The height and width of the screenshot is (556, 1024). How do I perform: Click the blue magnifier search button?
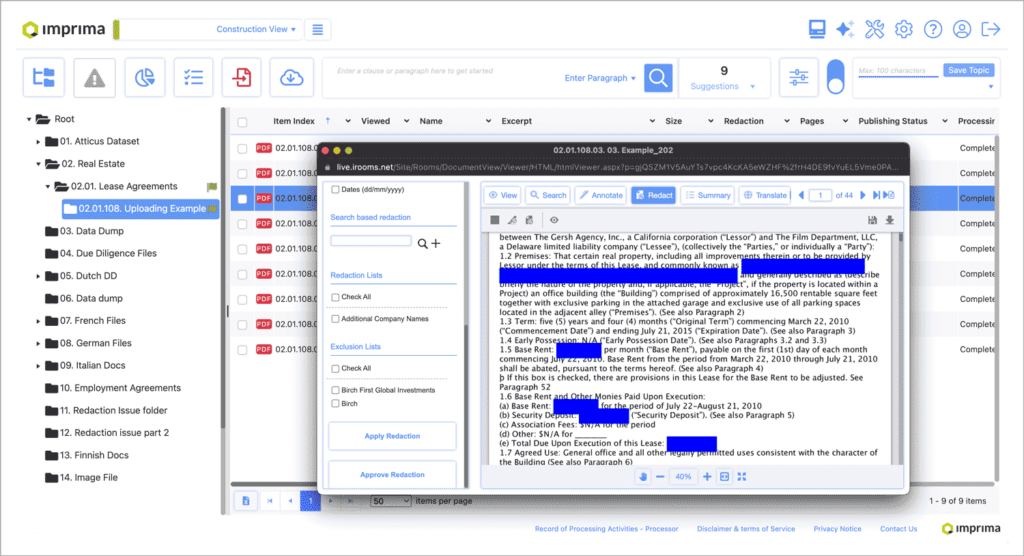coord(658,77)
